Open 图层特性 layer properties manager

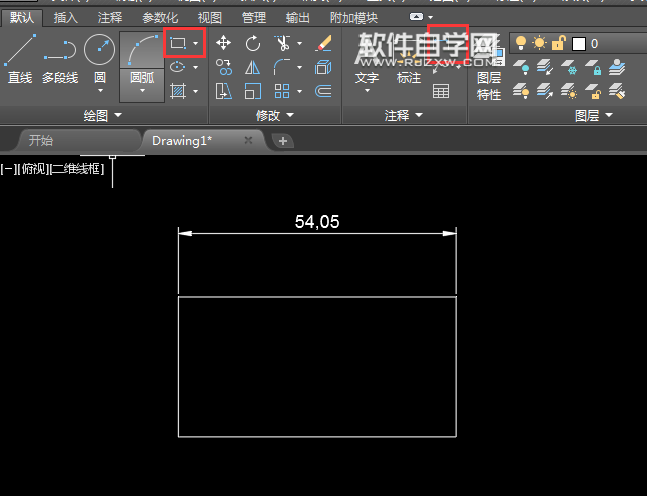(x=489, y=68)
